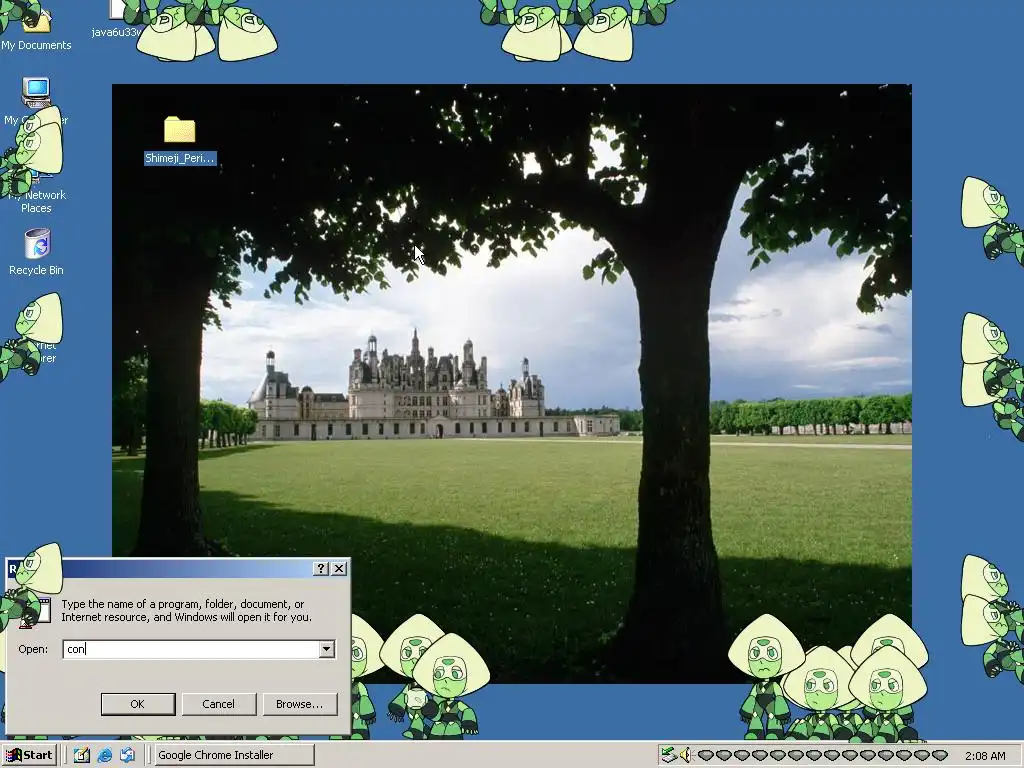The image size is (1024, 768).
Task: Confirm the Run dialog with OK
Action: 138,704
